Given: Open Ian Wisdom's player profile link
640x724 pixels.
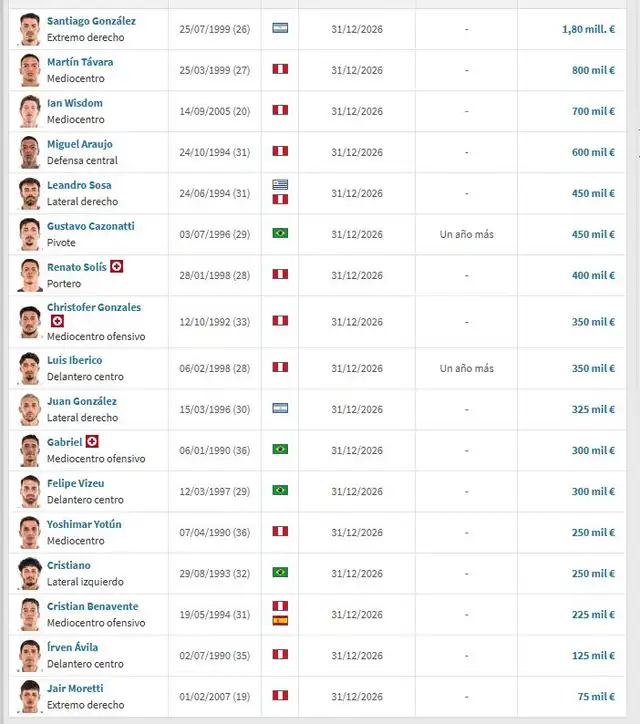Looking at the screenshot, I should (74, 103).
